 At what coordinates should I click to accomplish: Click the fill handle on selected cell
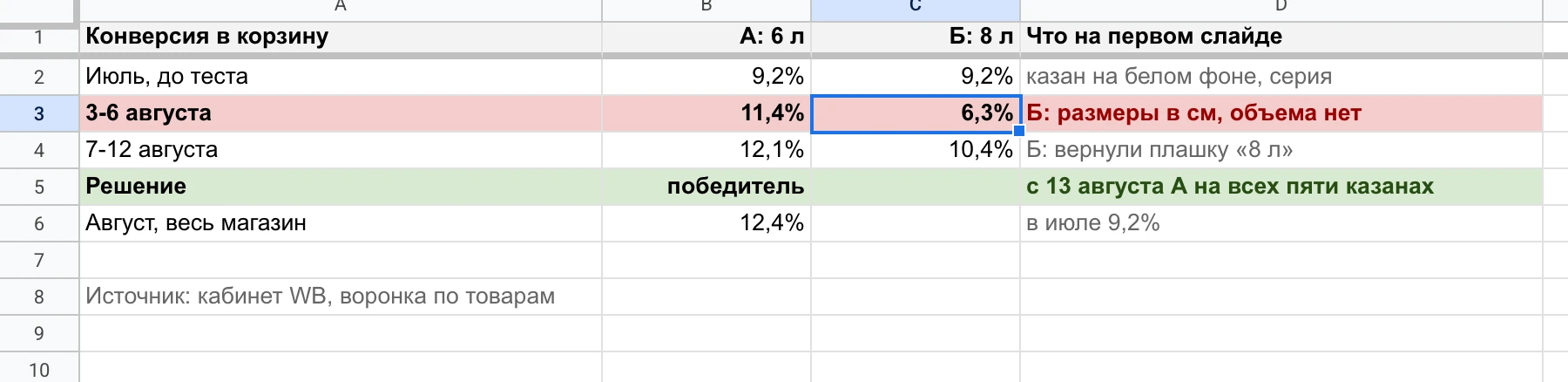[x=1019, y=132]
